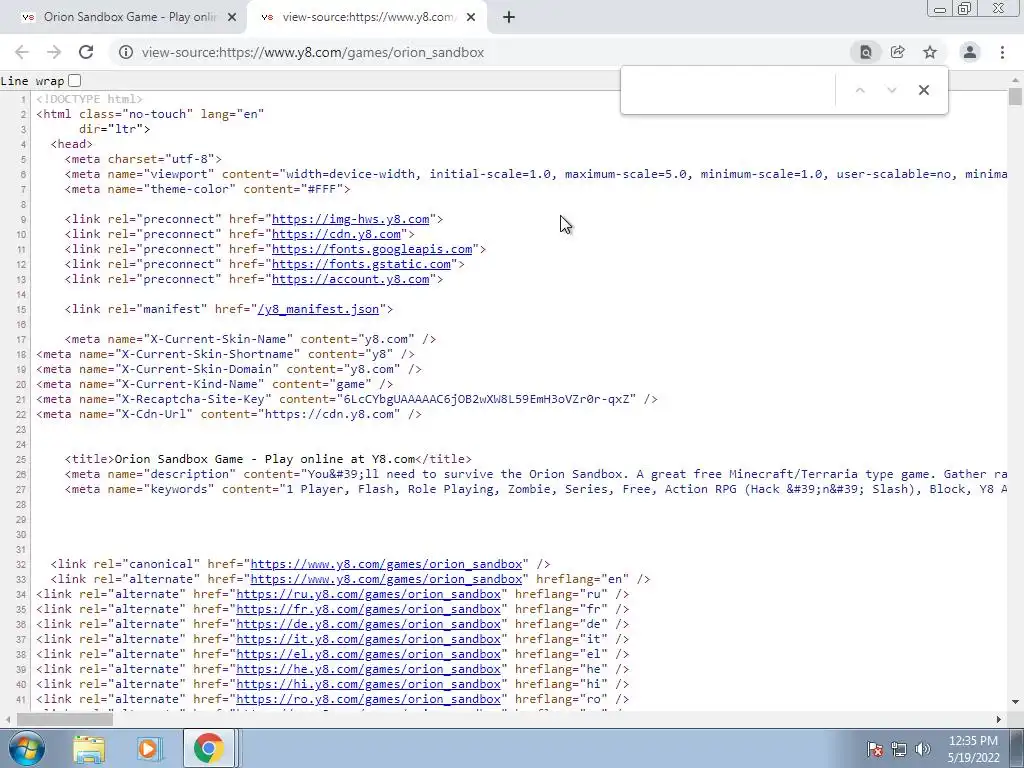Viewport: 1024px width, 768px height.
Task: Show the taskbar clock 12:35 PM
Action: point(973,741)
